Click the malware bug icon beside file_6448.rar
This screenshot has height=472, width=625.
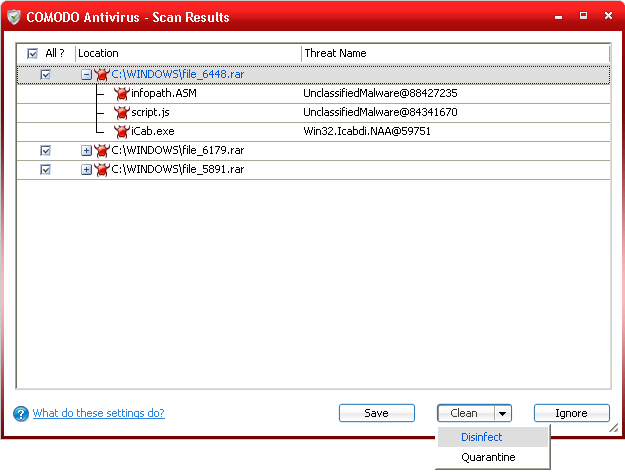tap(102, 74)
